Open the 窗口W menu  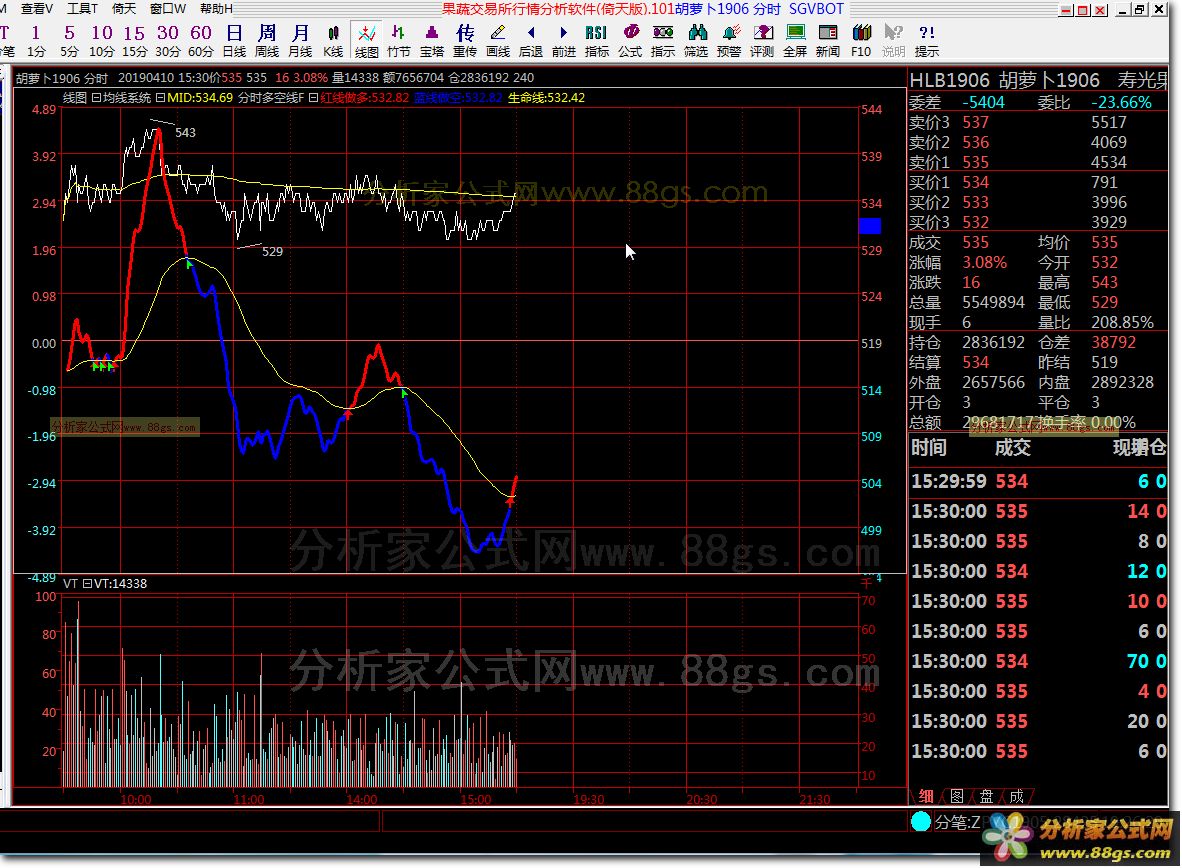167,8
